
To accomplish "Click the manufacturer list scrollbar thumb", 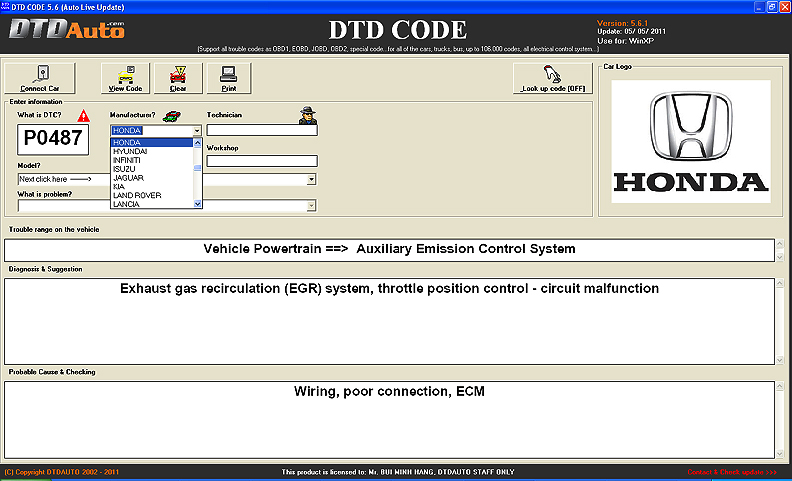I will point(197,168).
